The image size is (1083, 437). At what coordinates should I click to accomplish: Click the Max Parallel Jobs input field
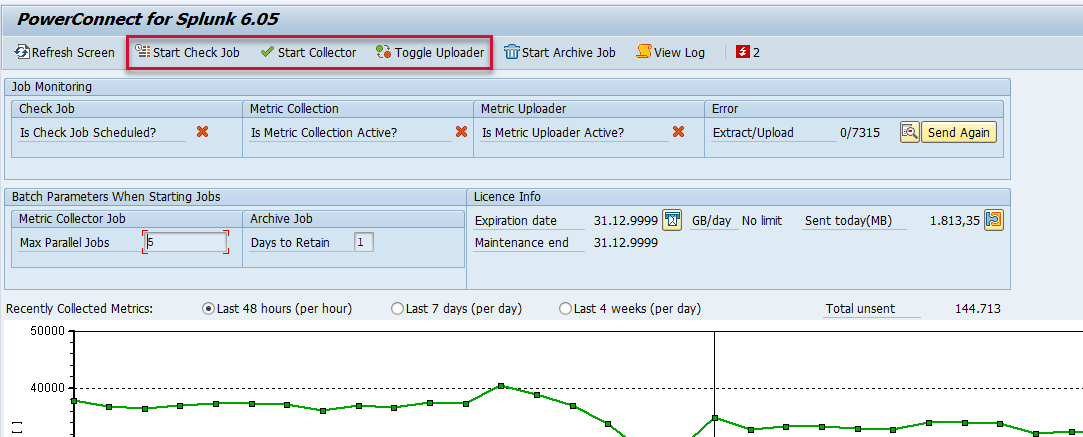pyautogui.click(x=185, y=242)
